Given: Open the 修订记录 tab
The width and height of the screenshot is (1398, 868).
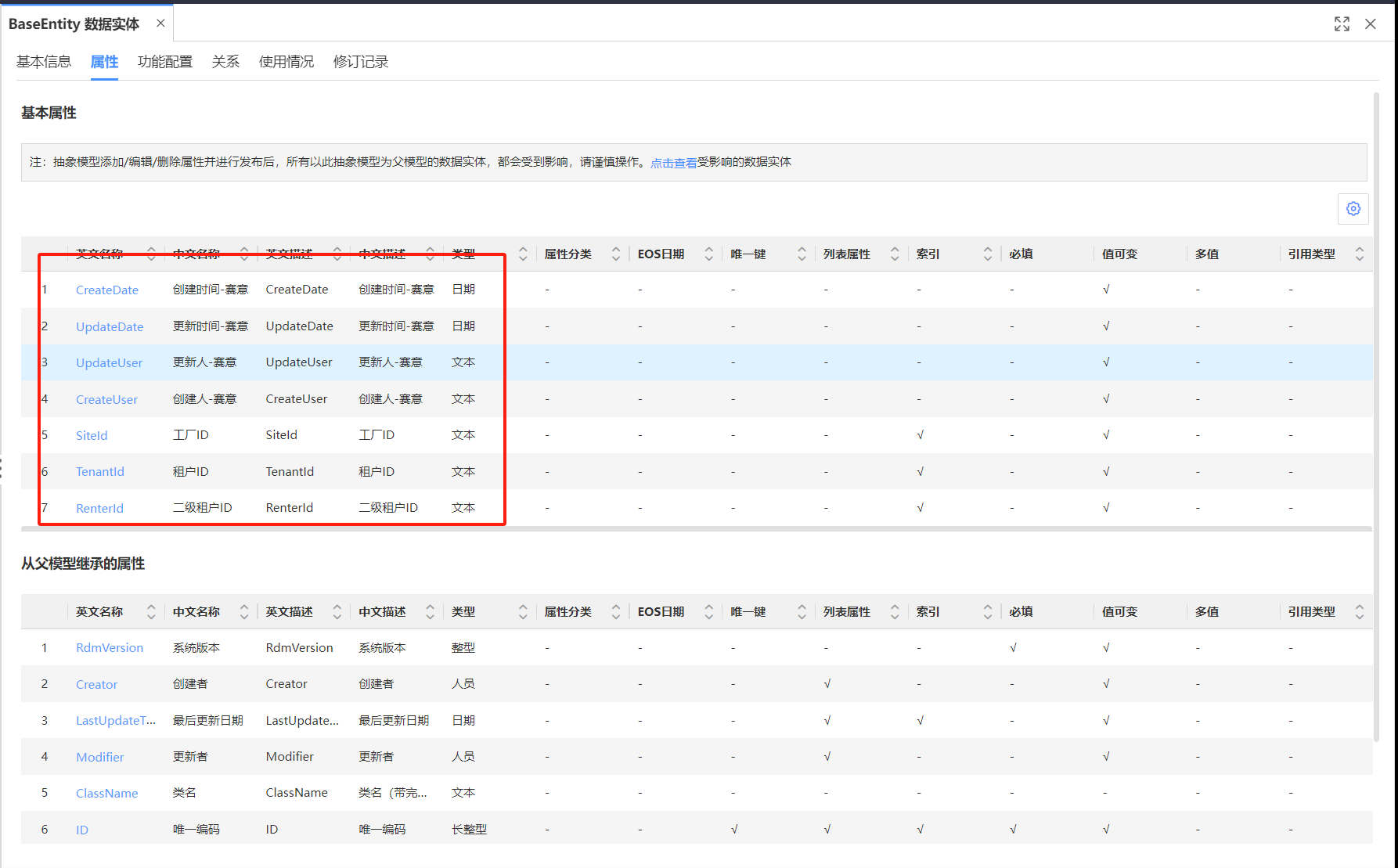Looking at the screenshot, I should 361,62.
